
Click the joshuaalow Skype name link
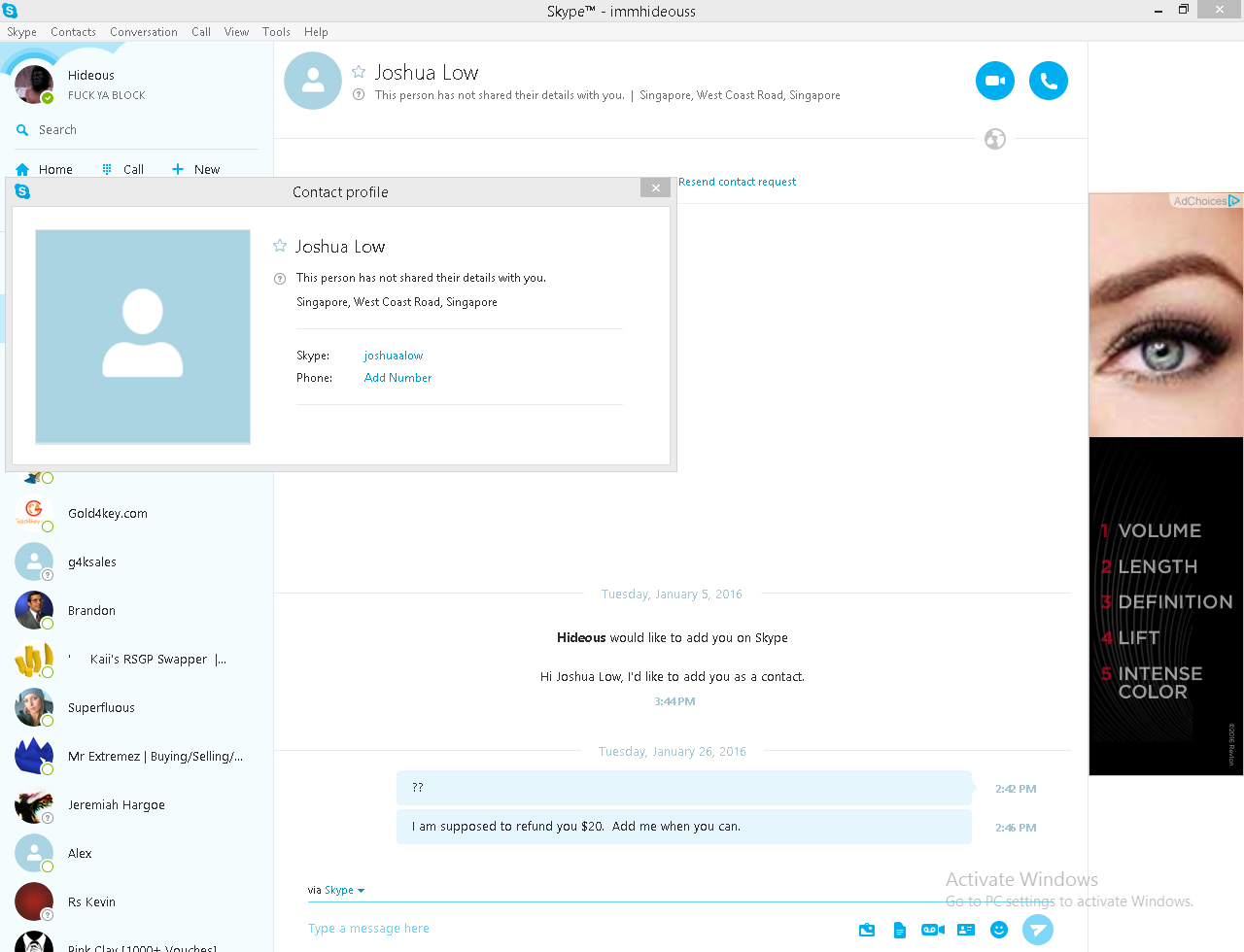[x=394, y=356]
